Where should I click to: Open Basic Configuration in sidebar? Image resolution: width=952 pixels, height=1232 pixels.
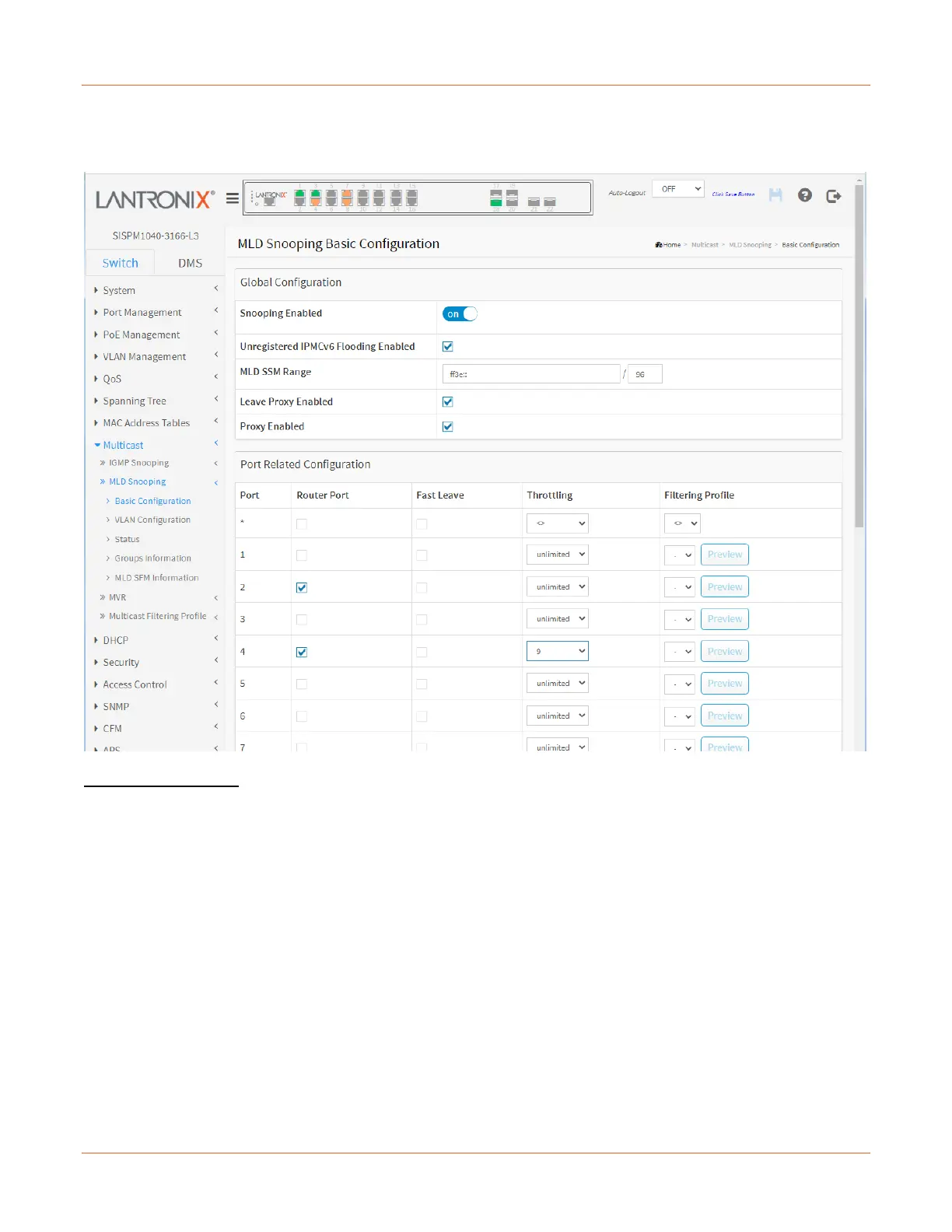click(152, 501)
